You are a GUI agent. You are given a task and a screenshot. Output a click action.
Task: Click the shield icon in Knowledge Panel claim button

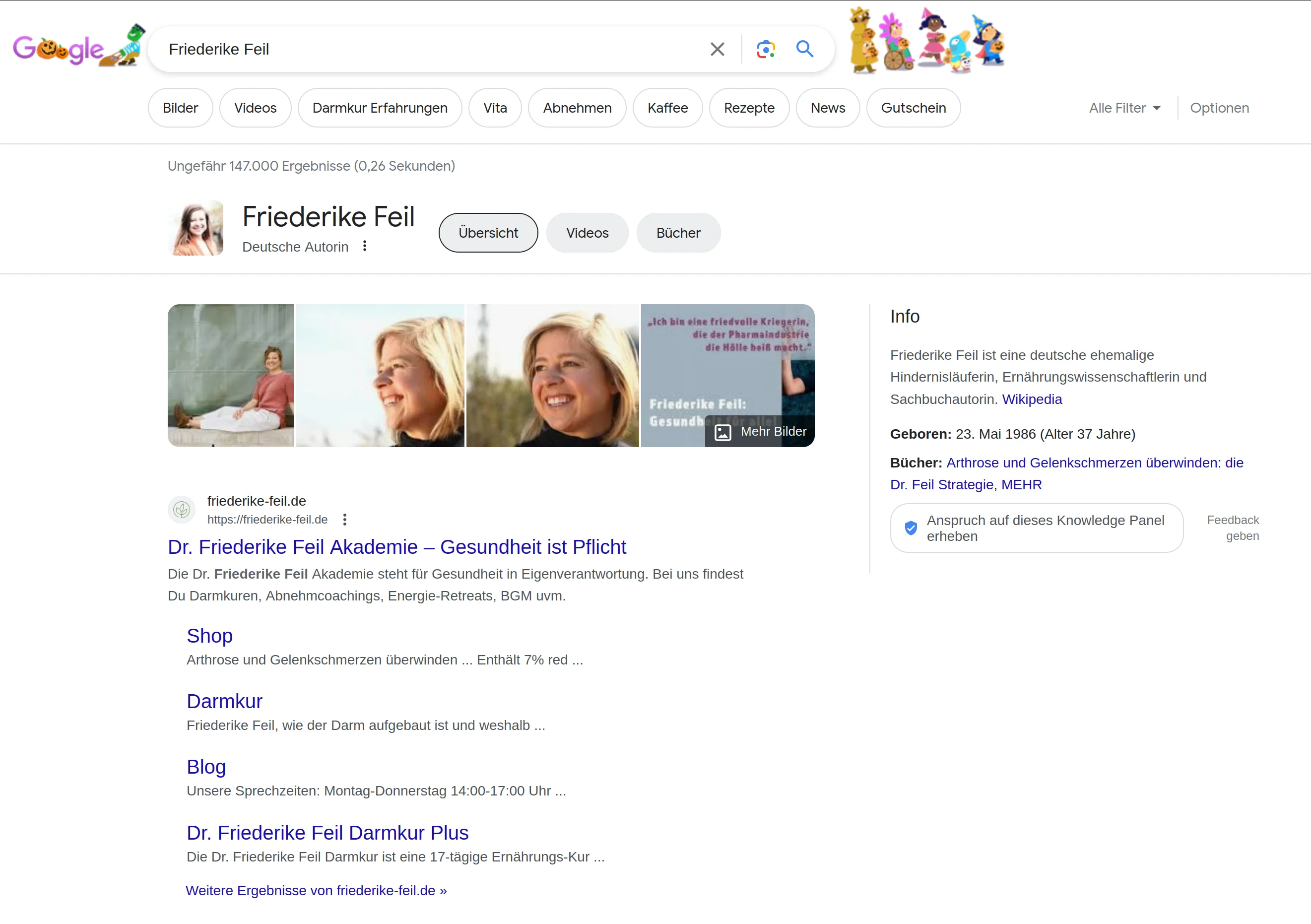click(x=911, y=528)
